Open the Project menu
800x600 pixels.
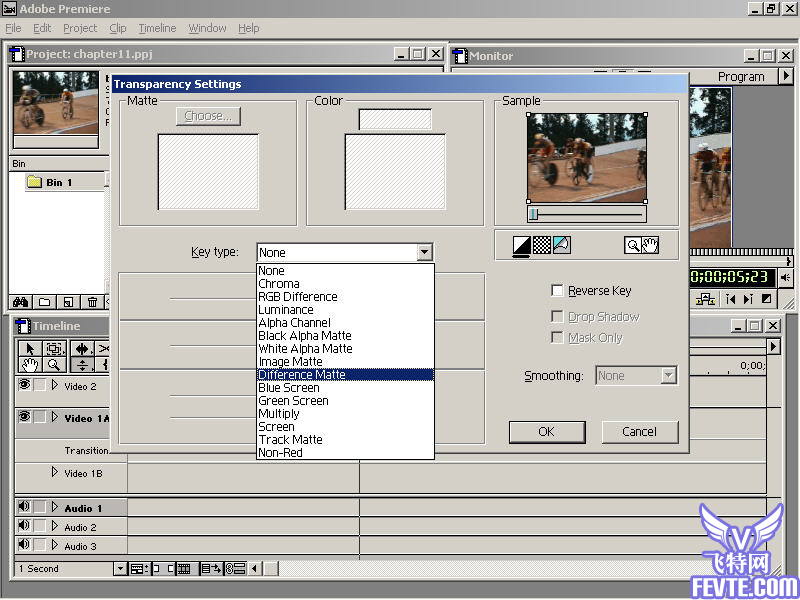pyautogui.click(x=80, y=28)
